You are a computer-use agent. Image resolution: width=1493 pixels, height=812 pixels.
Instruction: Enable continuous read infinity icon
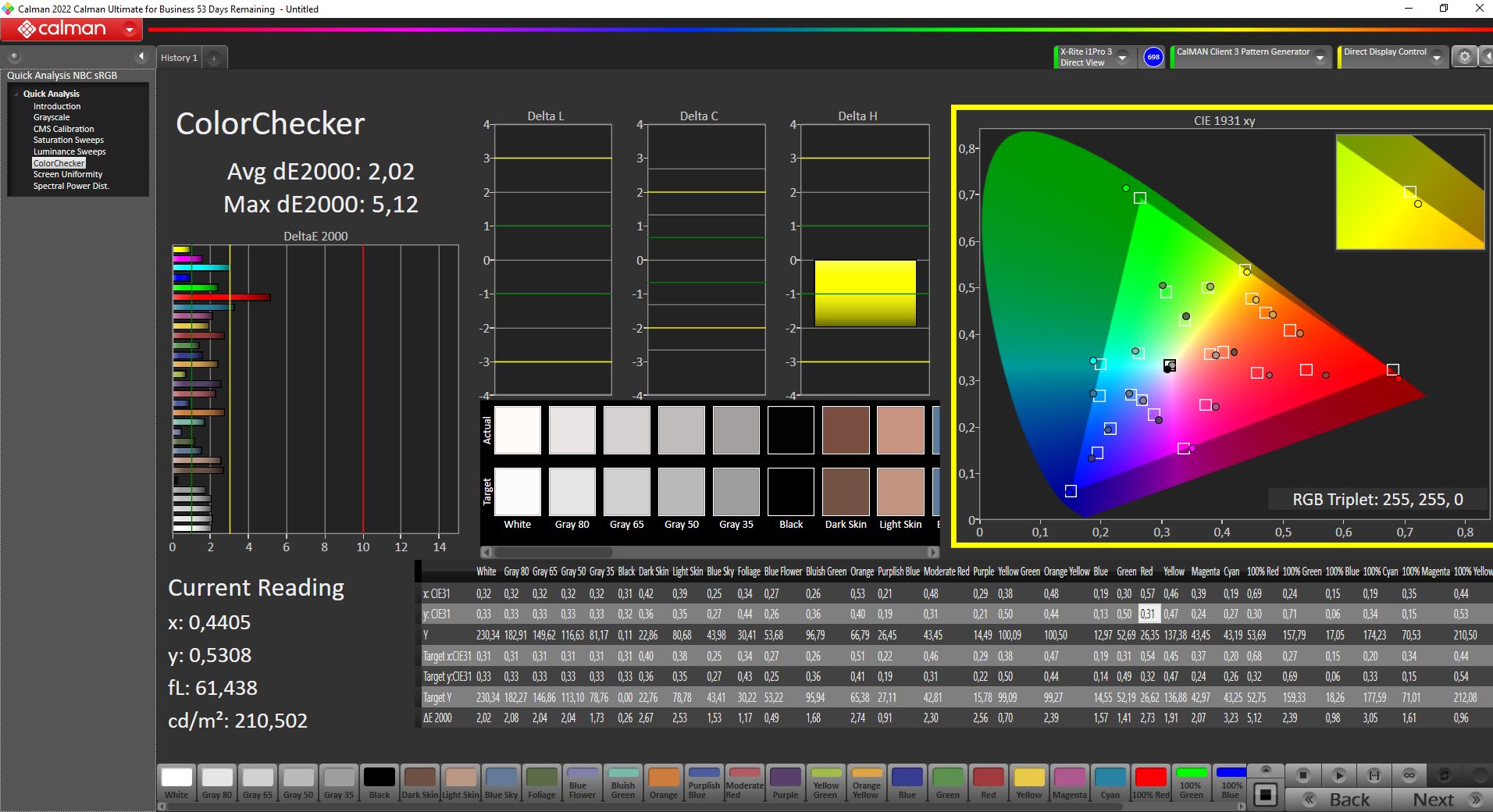pyautogui.click(x=1409, y=775)
